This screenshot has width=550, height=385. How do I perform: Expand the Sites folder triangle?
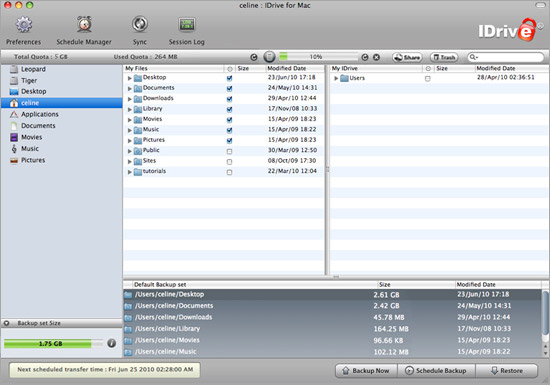pos(129,162)
